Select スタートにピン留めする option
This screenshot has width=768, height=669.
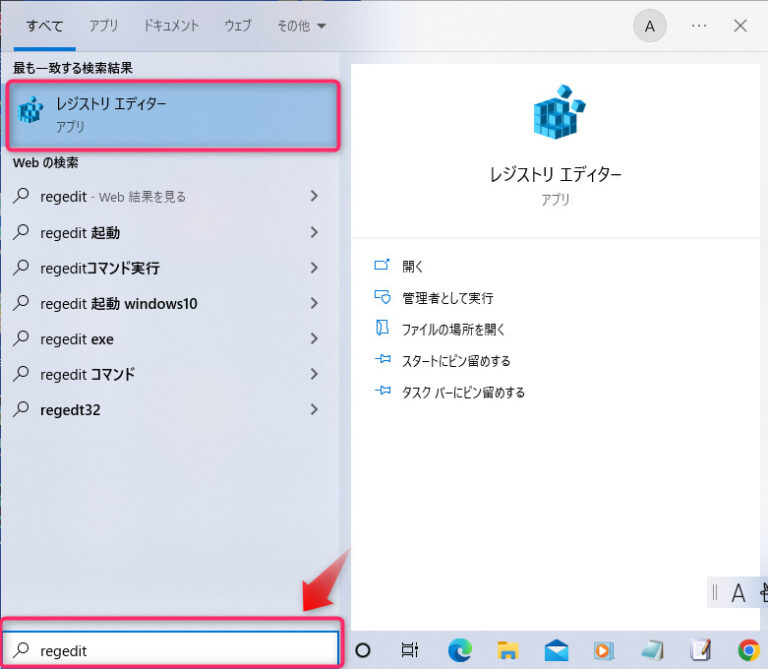[456, 361]
